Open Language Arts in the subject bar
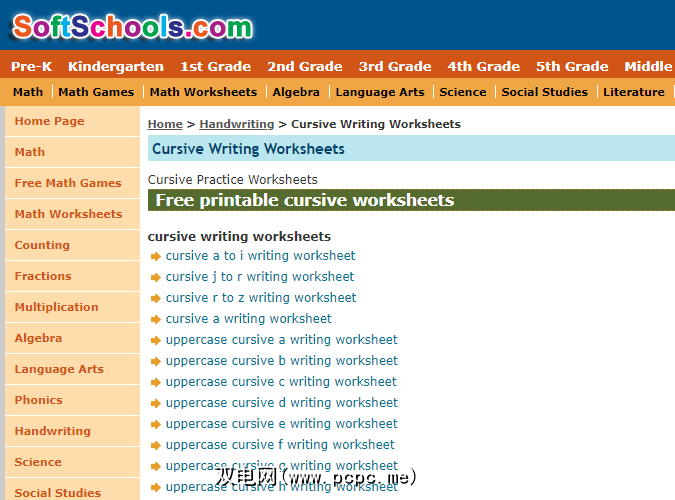Viewport: 675px width, 500px height. [x=380, y=92]
